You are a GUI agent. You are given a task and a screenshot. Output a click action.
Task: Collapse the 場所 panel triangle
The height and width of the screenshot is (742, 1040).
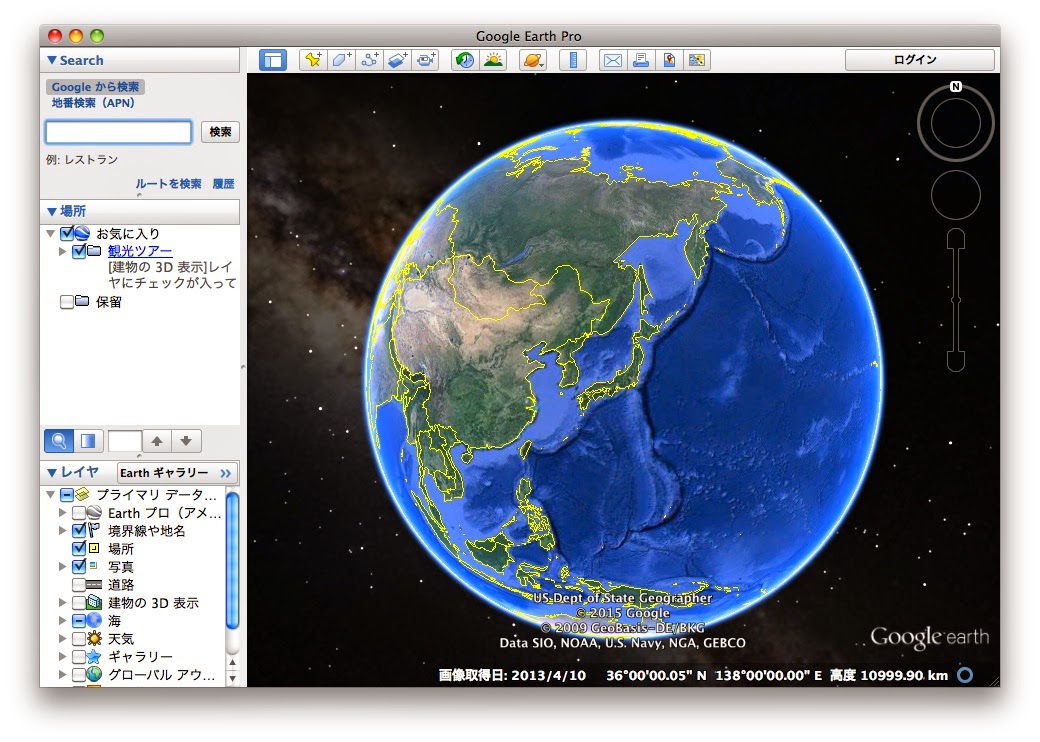51,212
